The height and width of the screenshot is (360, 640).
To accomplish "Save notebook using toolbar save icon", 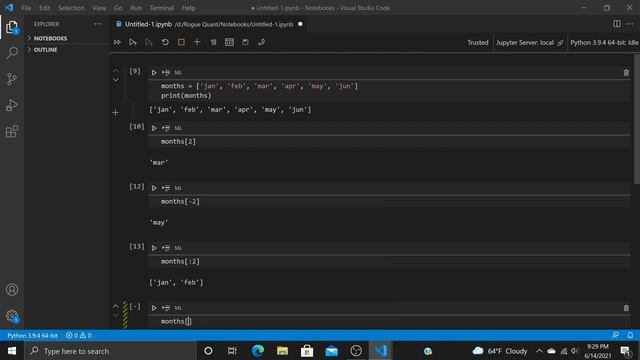I will tap(245, 42).
